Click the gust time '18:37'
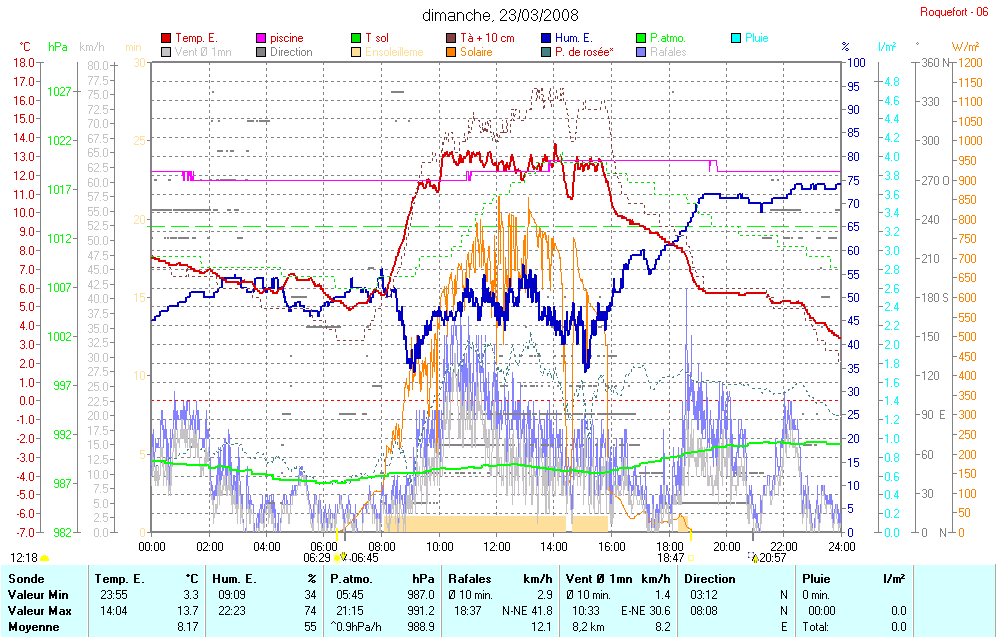Image resolution: width=996 pixels, height=637 pixels. click(468, 611)
